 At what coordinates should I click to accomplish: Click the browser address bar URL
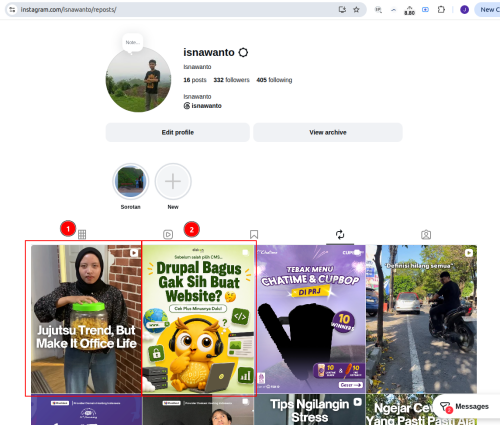click(68, 10)
